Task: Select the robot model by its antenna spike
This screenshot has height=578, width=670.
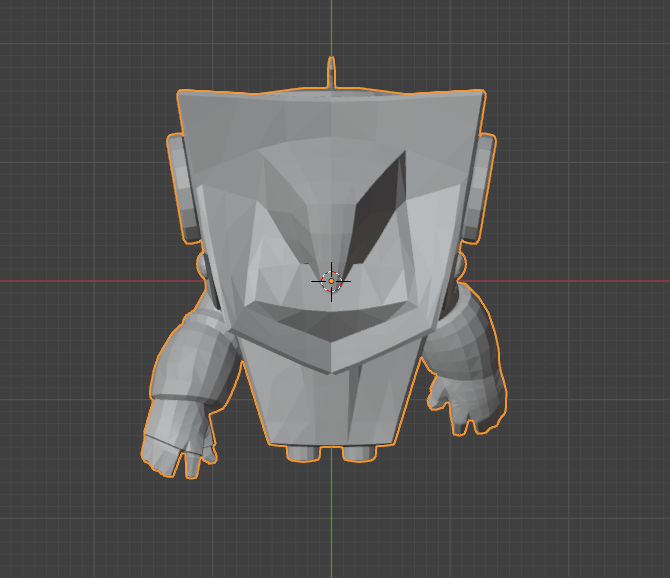Action: (331, 72)
